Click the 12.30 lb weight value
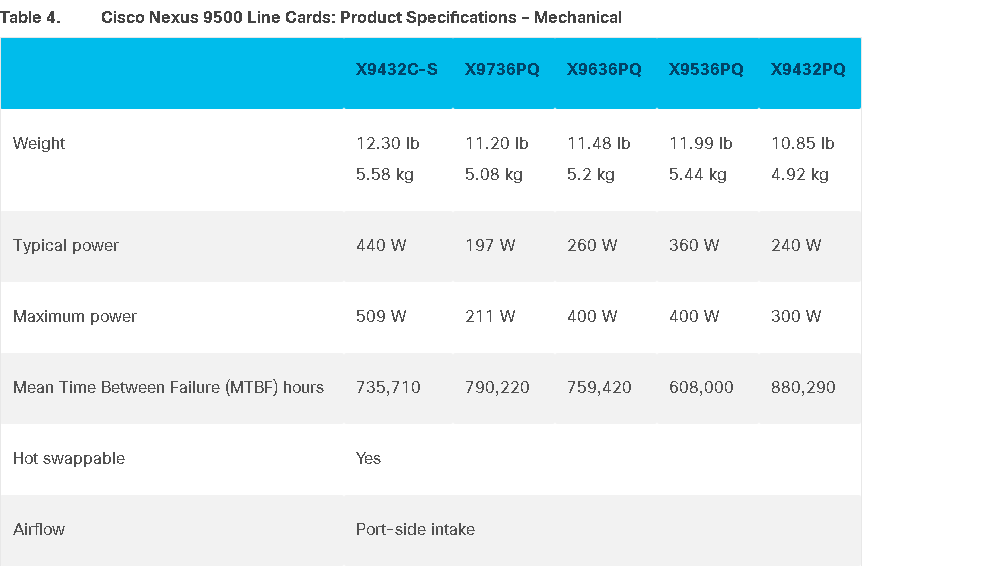 coord(387,144)
